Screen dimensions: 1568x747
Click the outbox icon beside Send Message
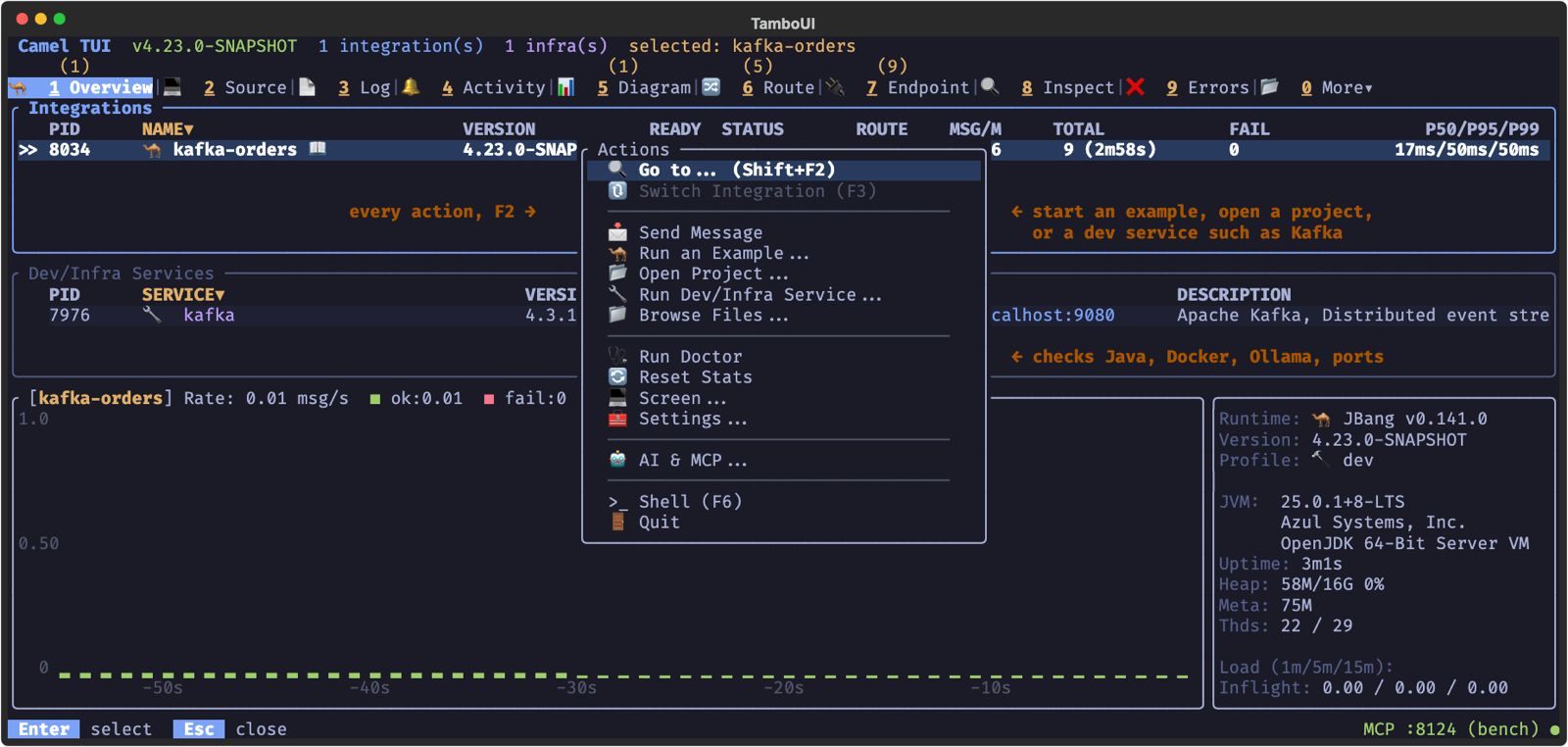[x=617, y=232]
